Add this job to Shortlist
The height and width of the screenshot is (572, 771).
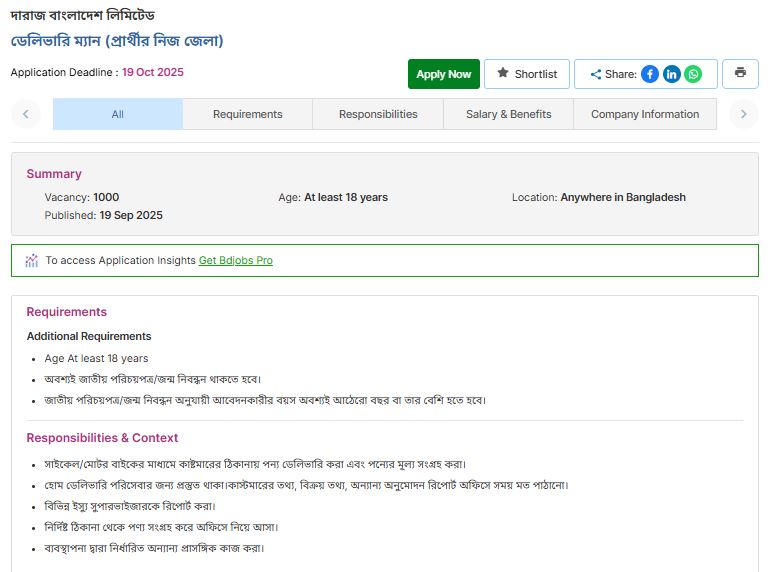click(x=527, y=74)
